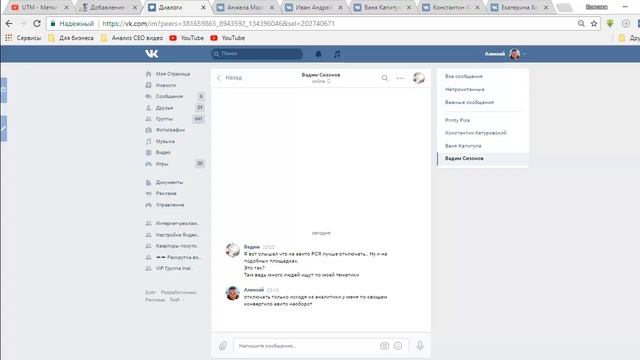Switch to the UTM - Метки browser tab
The width and height of the screenshot is (640, 360).
39,7
